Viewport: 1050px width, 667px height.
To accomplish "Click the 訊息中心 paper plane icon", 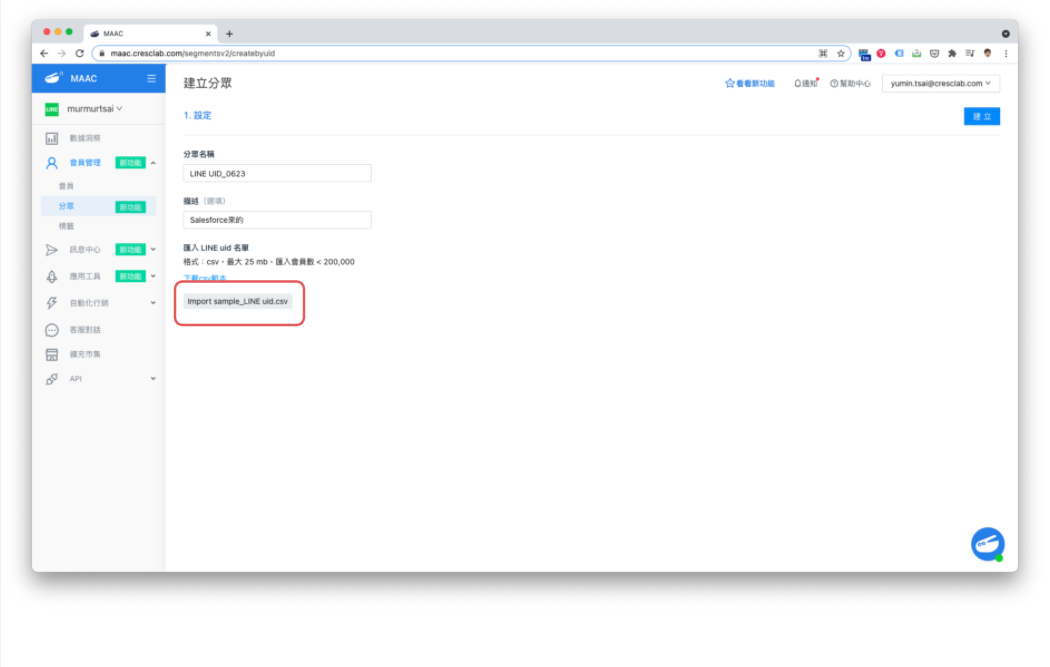I will [52, 250].
